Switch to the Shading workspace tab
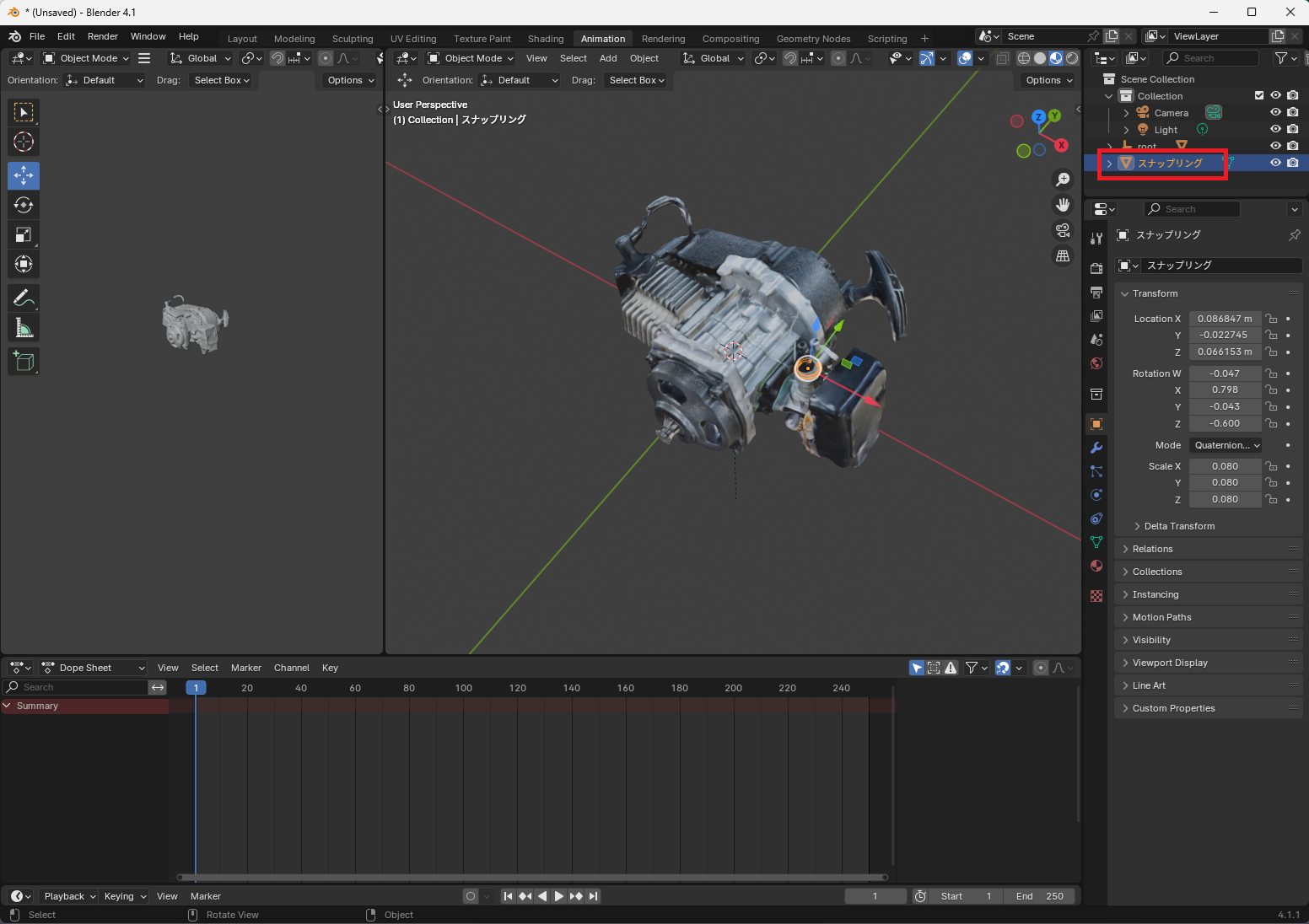Screen dimensions: 1309x924 coord(545,39)
